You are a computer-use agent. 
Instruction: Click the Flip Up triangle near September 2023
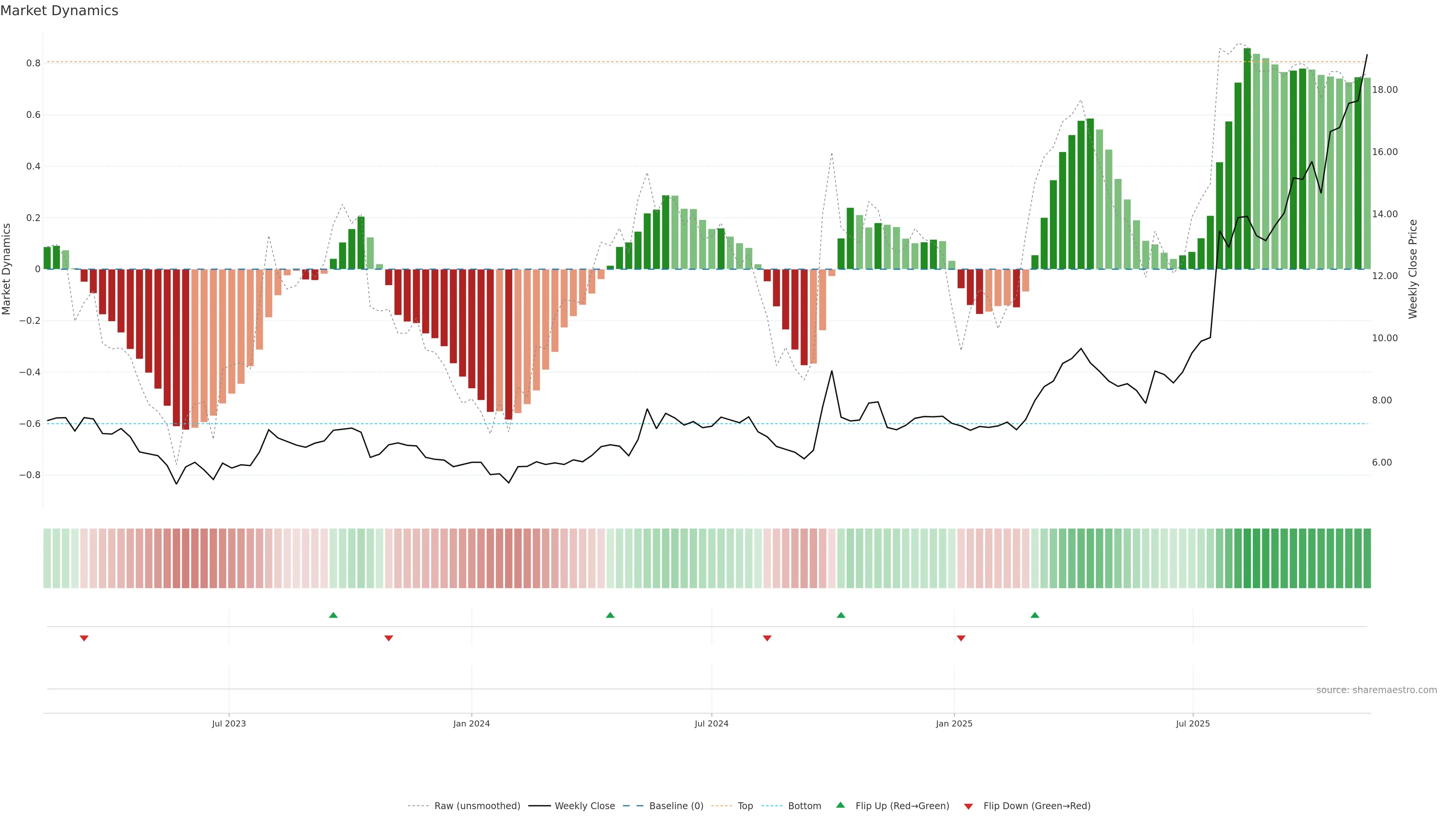click(x=334, y=615)
